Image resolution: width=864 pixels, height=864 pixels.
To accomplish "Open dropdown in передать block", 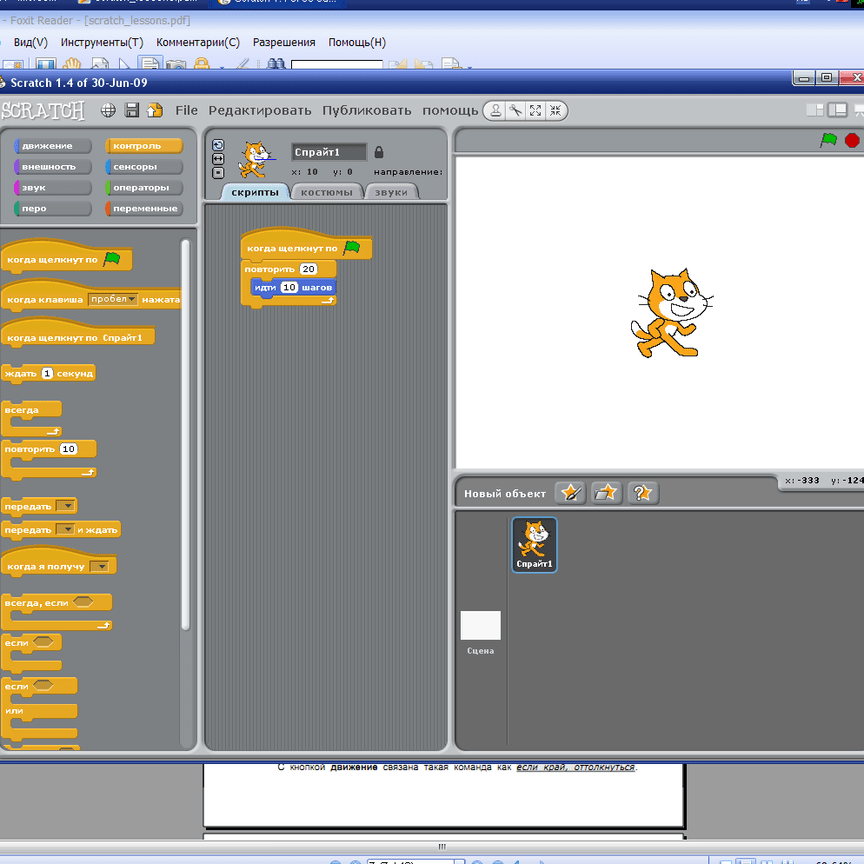I will pyautogui.click(x=66, y=506).
